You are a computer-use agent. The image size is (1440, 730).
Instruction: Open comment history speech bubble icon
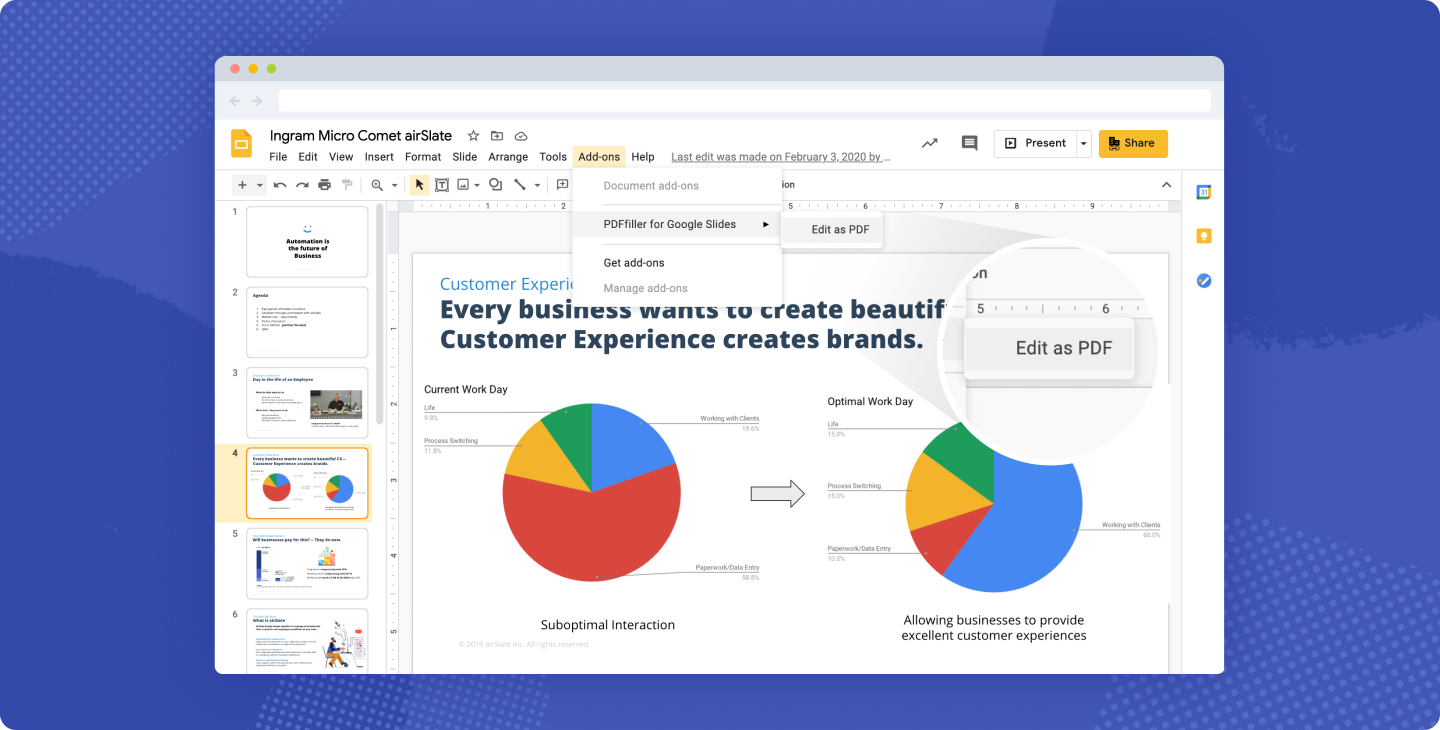(x=969, y=143)
